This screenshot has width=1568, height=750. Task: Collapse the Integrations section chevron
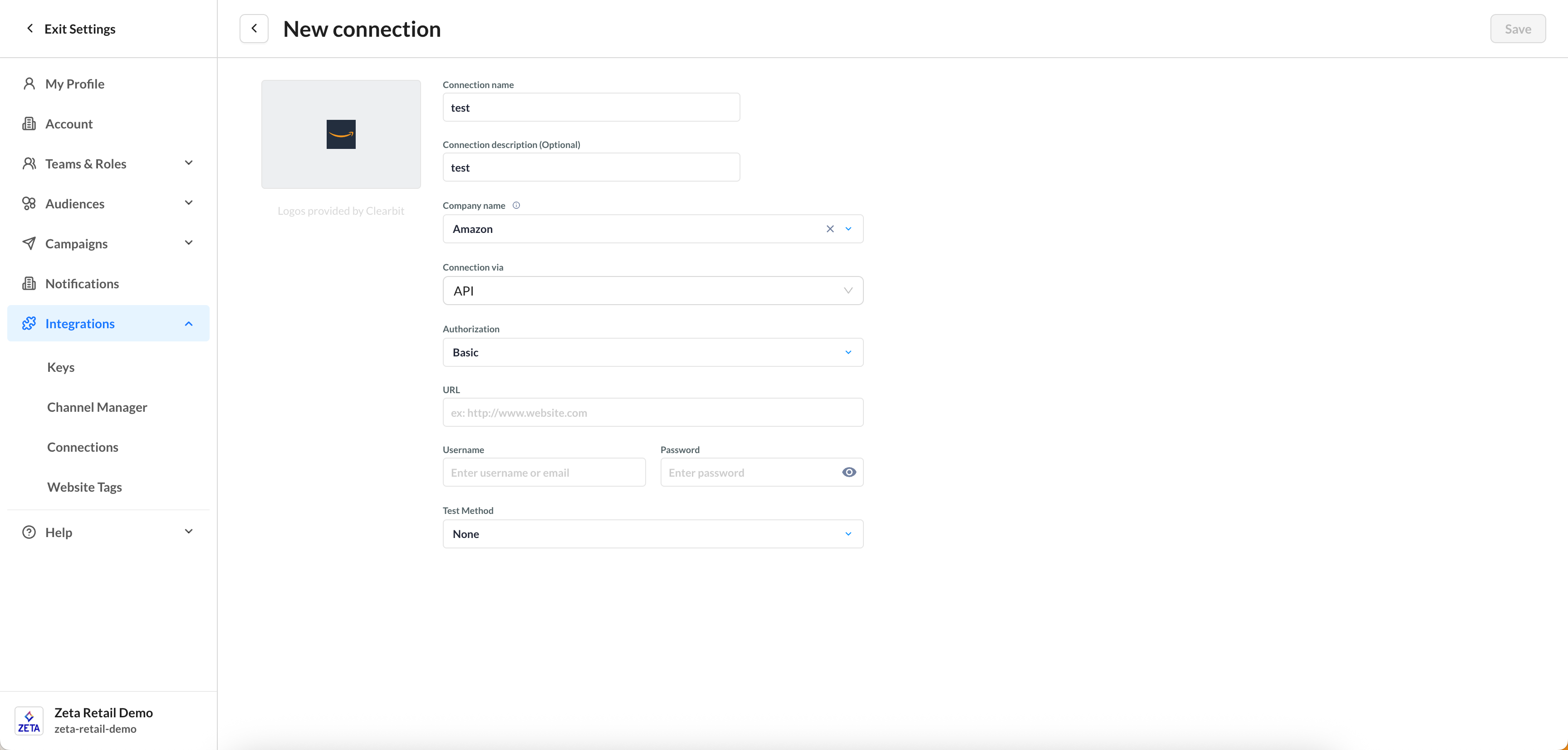(188, 324)
